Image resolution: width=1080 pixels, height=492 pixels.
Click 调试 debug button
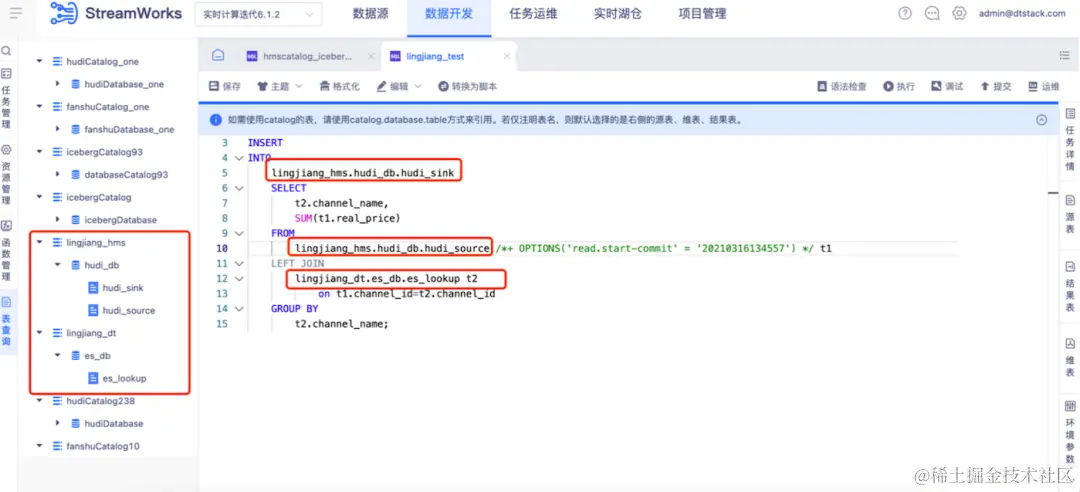pyautogui.click(x=947, y=87)
